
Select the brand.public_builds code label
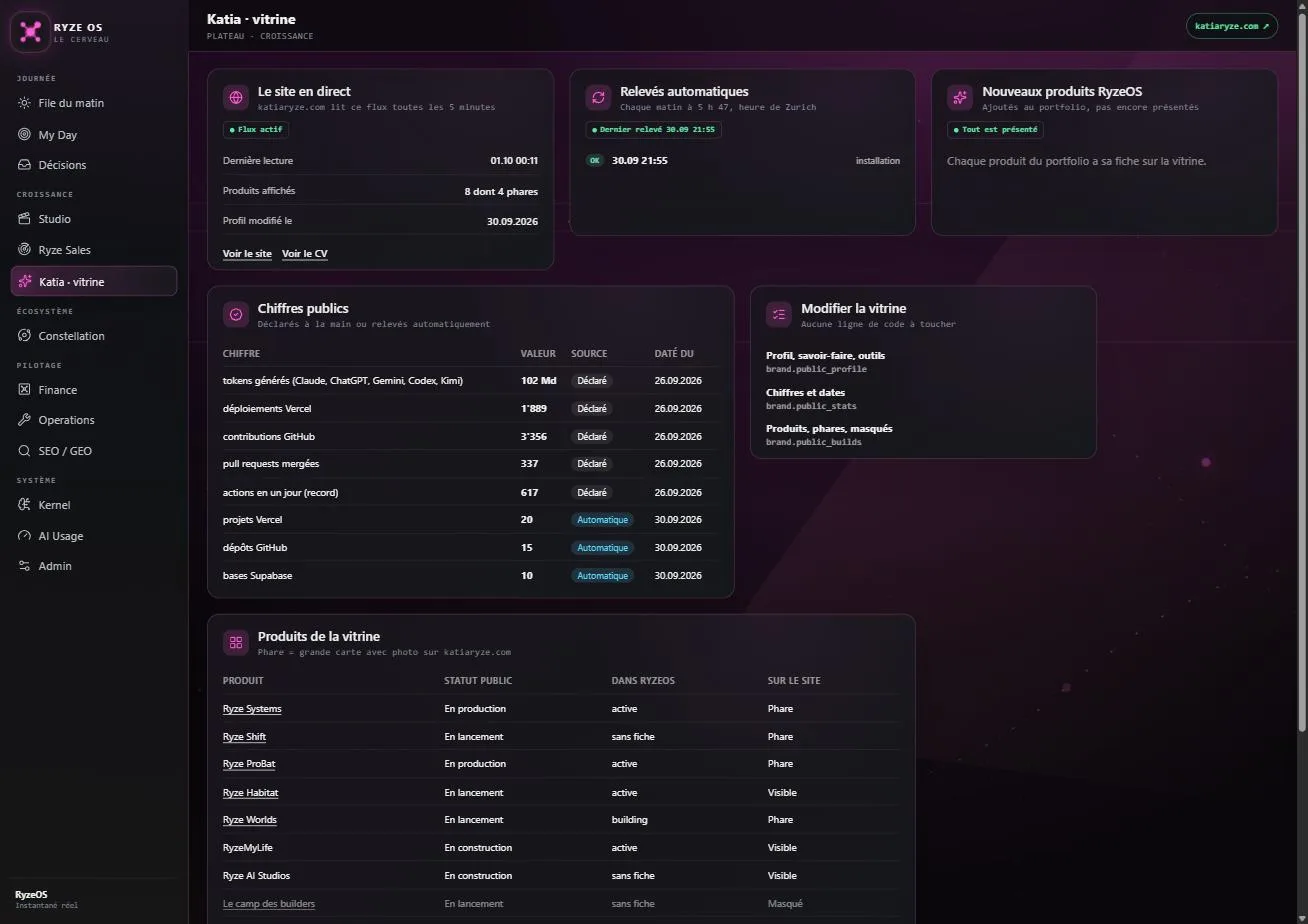[814, 442]
